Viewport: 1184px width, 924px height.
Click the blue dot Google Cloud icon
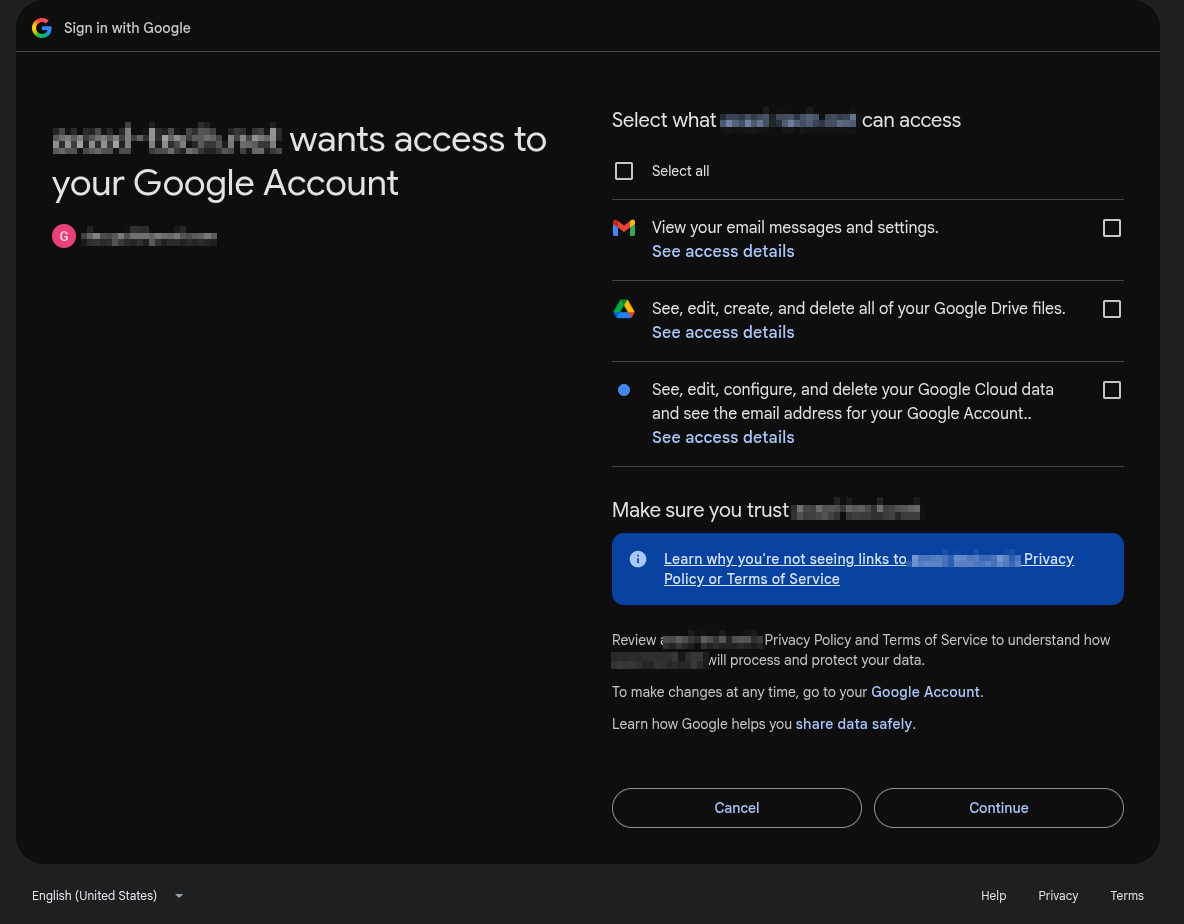pyautogui.click(x=624, y=390)
